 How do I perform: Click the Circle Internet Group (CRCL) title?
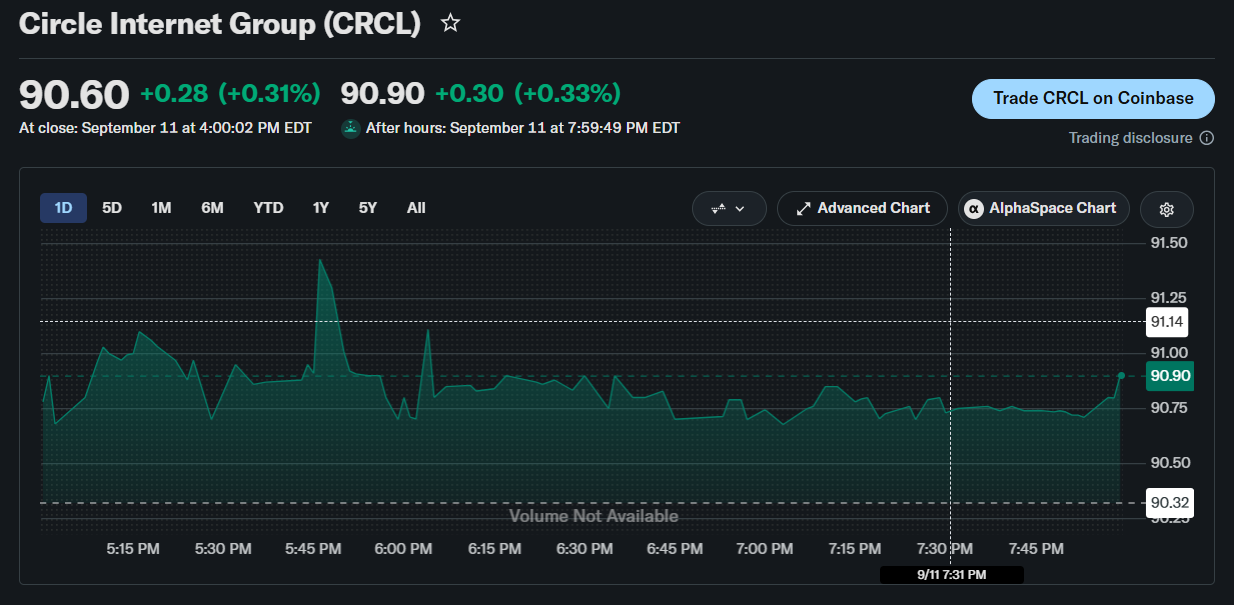(220, 24)
